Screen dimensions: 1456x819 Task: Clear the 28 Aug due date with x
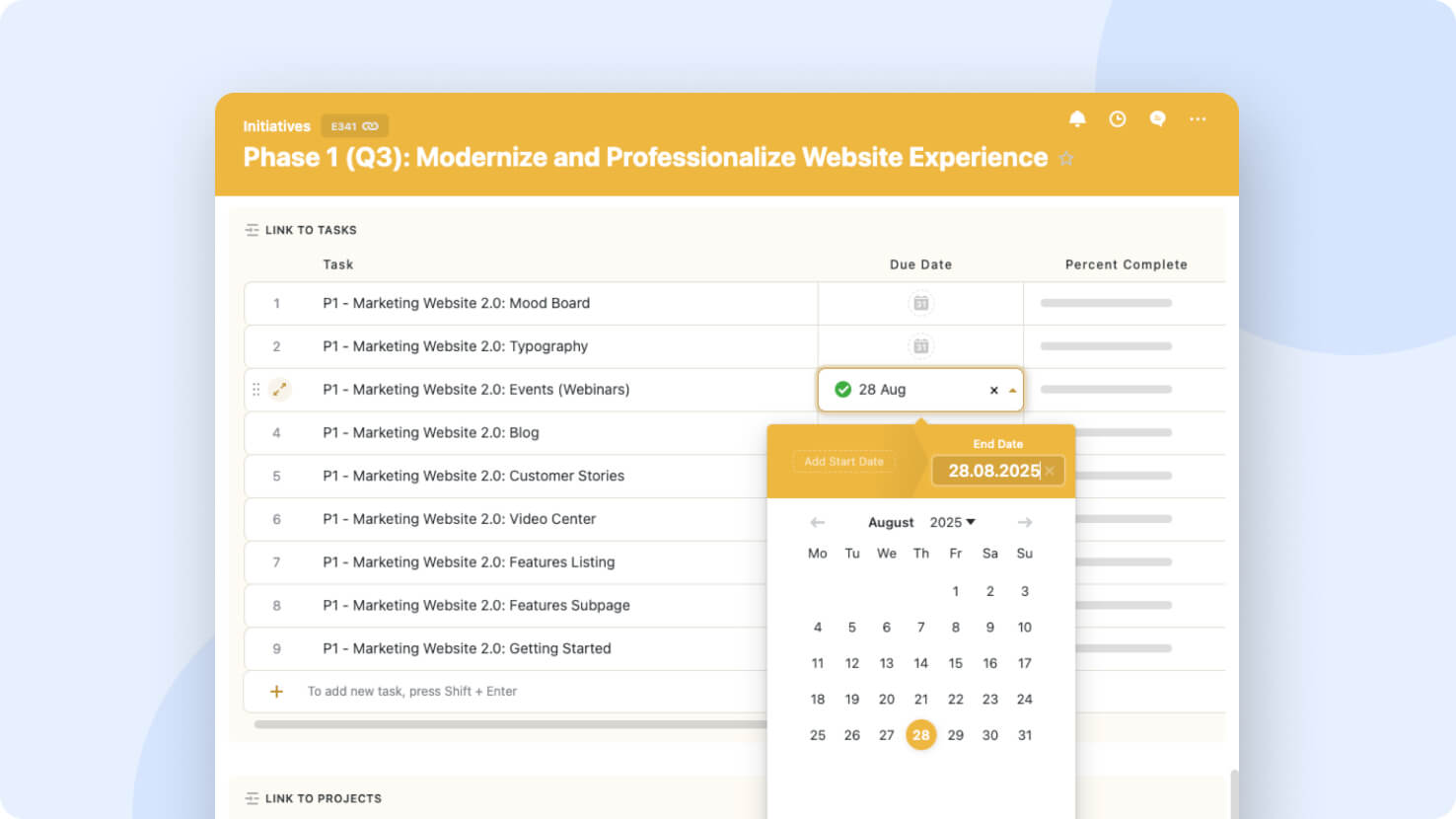coord(993,391)
